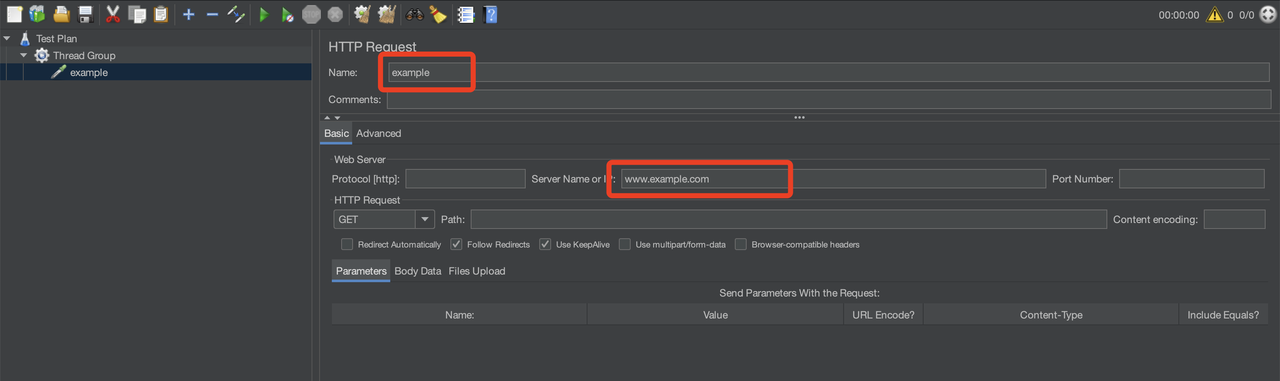Start test with no pauses
Viewport: 1280px width, 381px height.
pos(288,14)
